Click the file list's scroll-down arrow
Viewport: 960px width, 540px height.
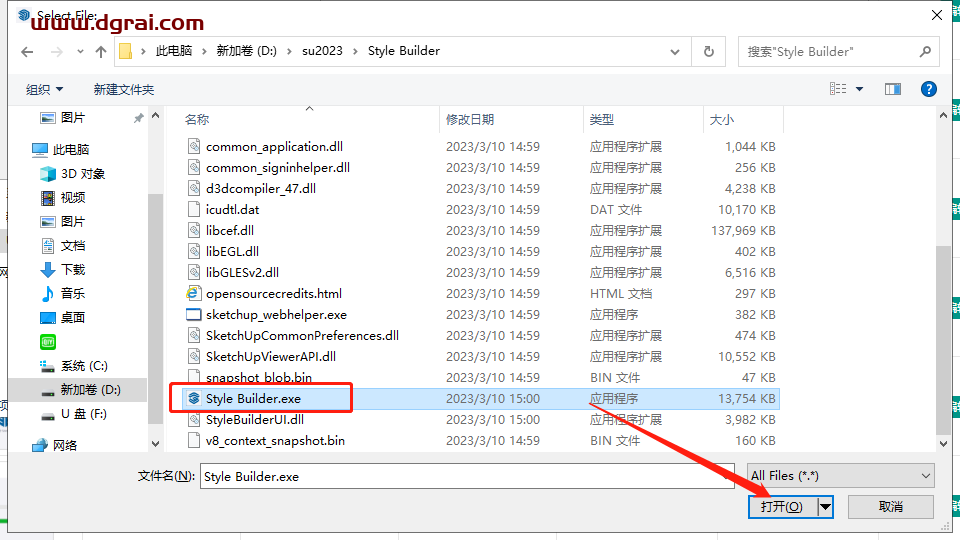[x=943, y=444]
